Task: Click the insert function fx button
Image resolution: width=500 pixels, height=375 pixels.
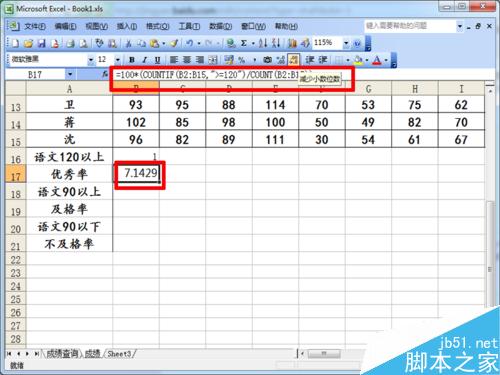Action: (x=105, y=74)
